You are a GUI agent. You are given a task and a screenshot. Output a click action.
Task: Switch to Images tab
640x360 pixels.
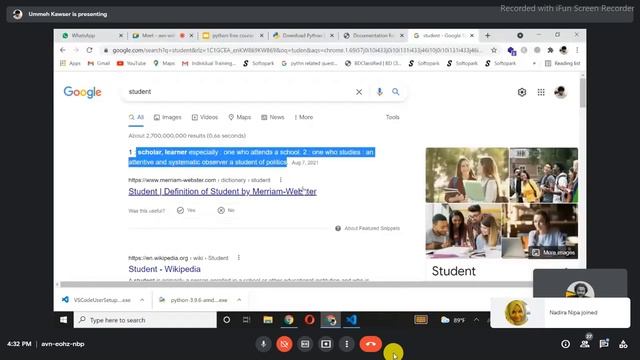pyautogui.click(x=167, y=118)
